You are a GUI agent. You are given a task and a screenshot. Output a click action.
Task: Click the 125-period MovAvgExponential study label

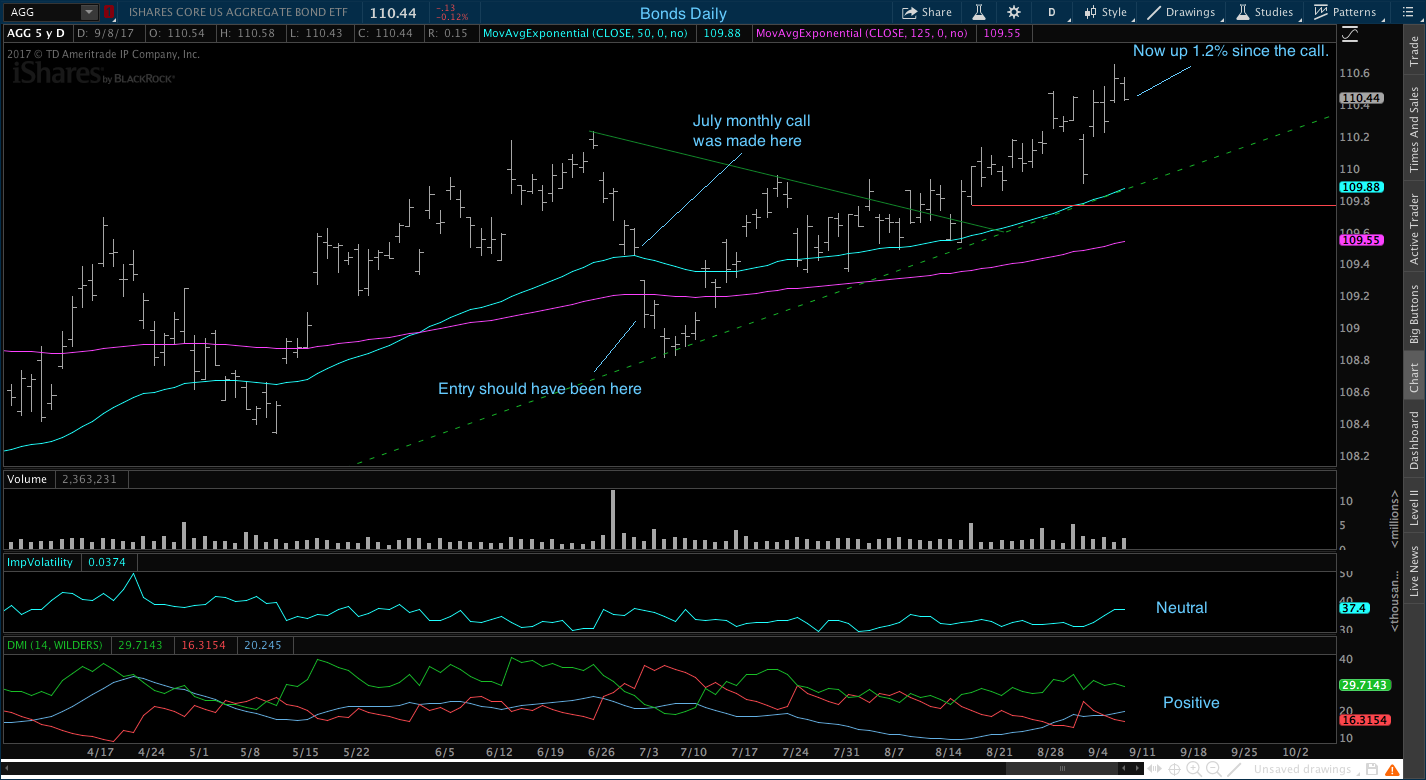(861, 33)
